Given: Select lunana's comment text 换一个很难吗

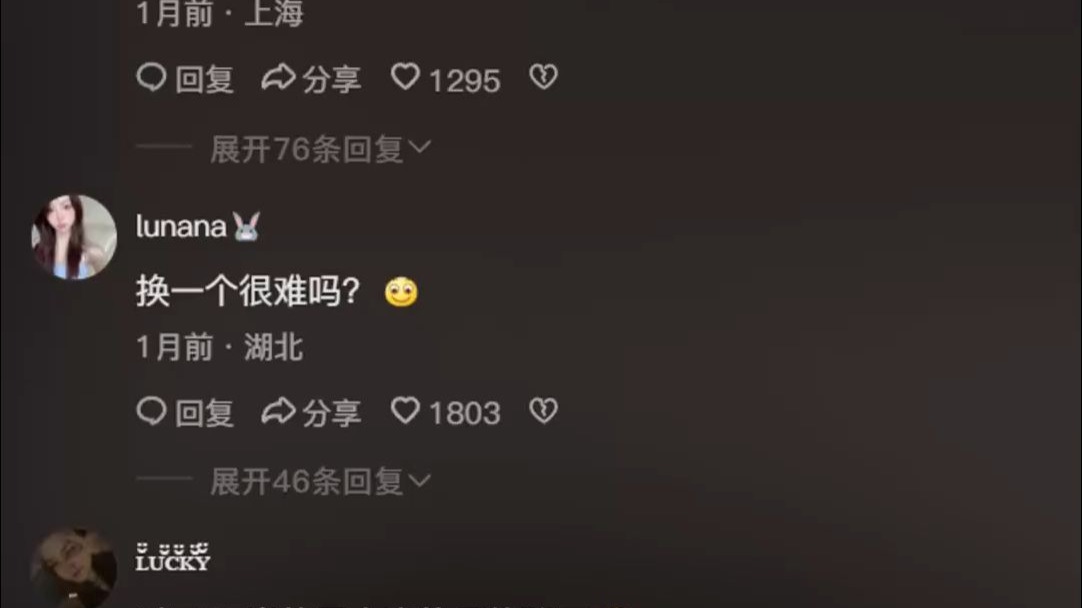Looking at the screenshot, I should [x=248, y=291].
